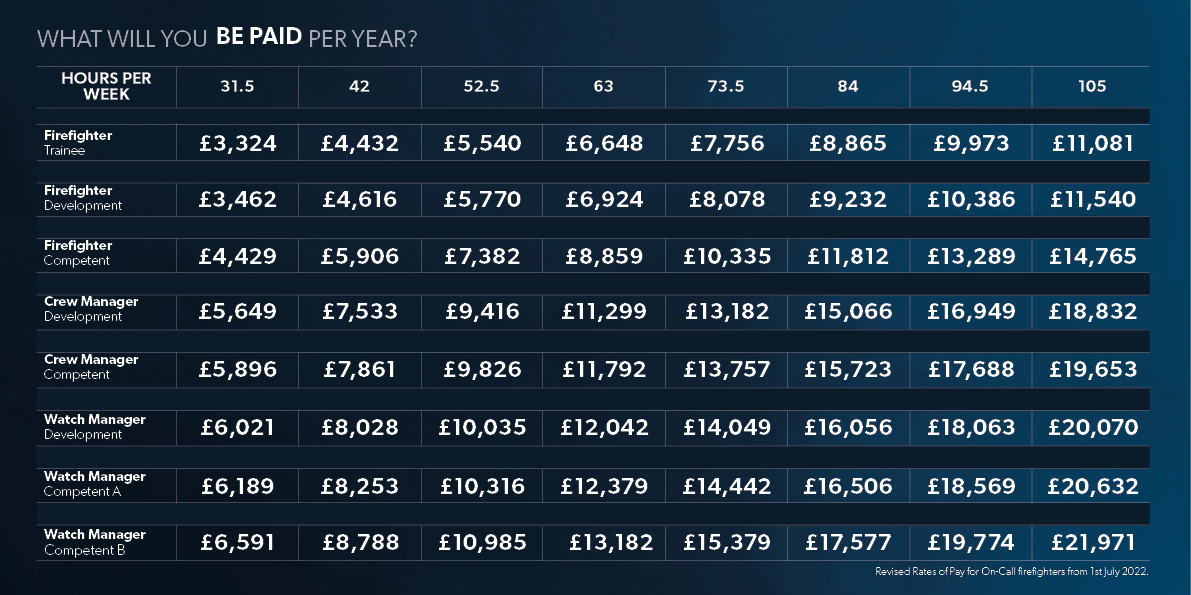1191x595 pixels.
Task: Select the £18,569 Watch Manager Competent A cell
Action: pyautogui.click(x=970, y=486)
